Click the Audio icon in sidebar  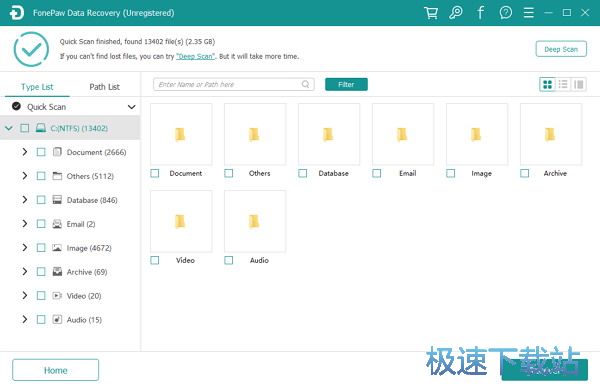[57, 319]
